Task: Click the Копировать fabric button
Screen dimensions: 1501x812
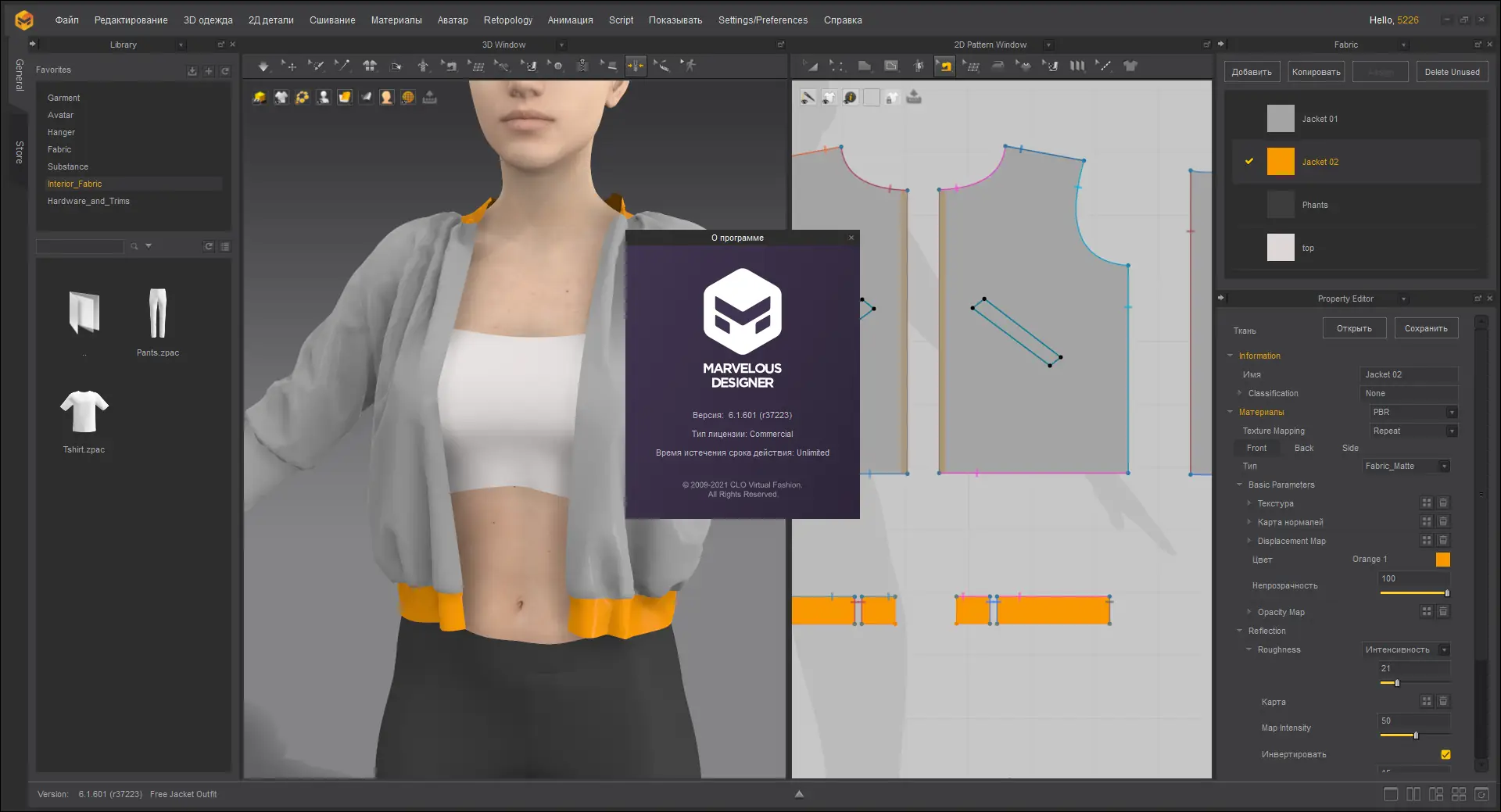Action: coord(1316,72)
